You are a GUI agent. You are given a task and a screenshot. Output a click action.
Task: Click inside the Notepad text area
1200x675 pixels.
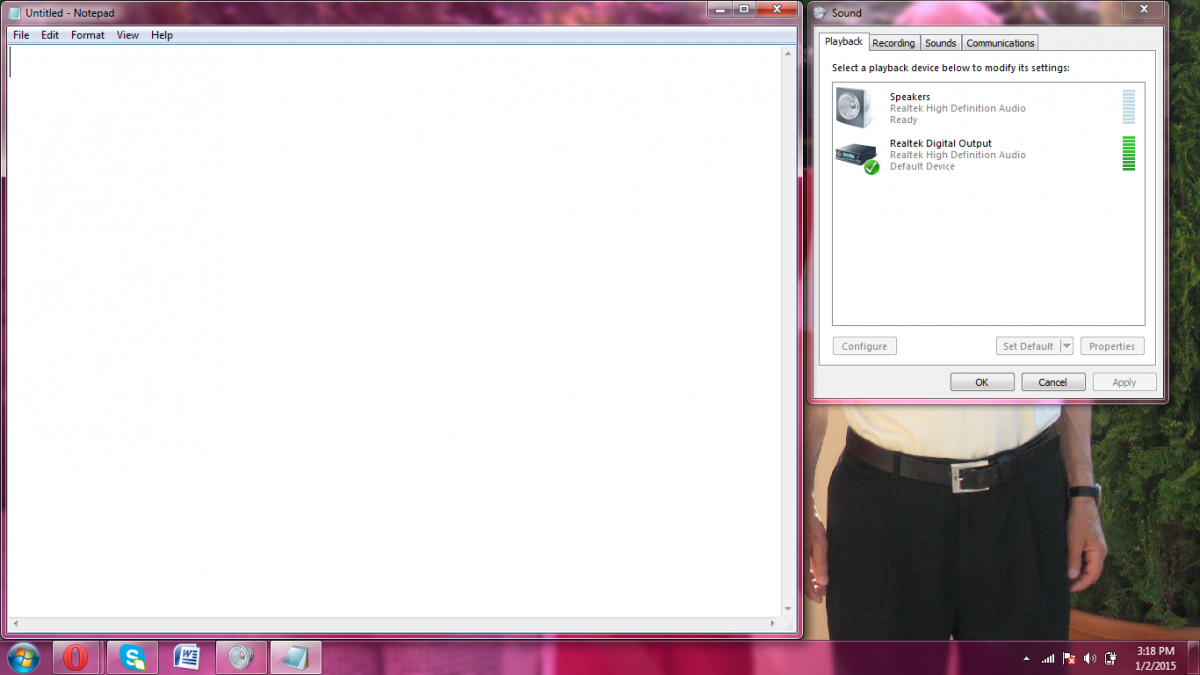[395, 330]
